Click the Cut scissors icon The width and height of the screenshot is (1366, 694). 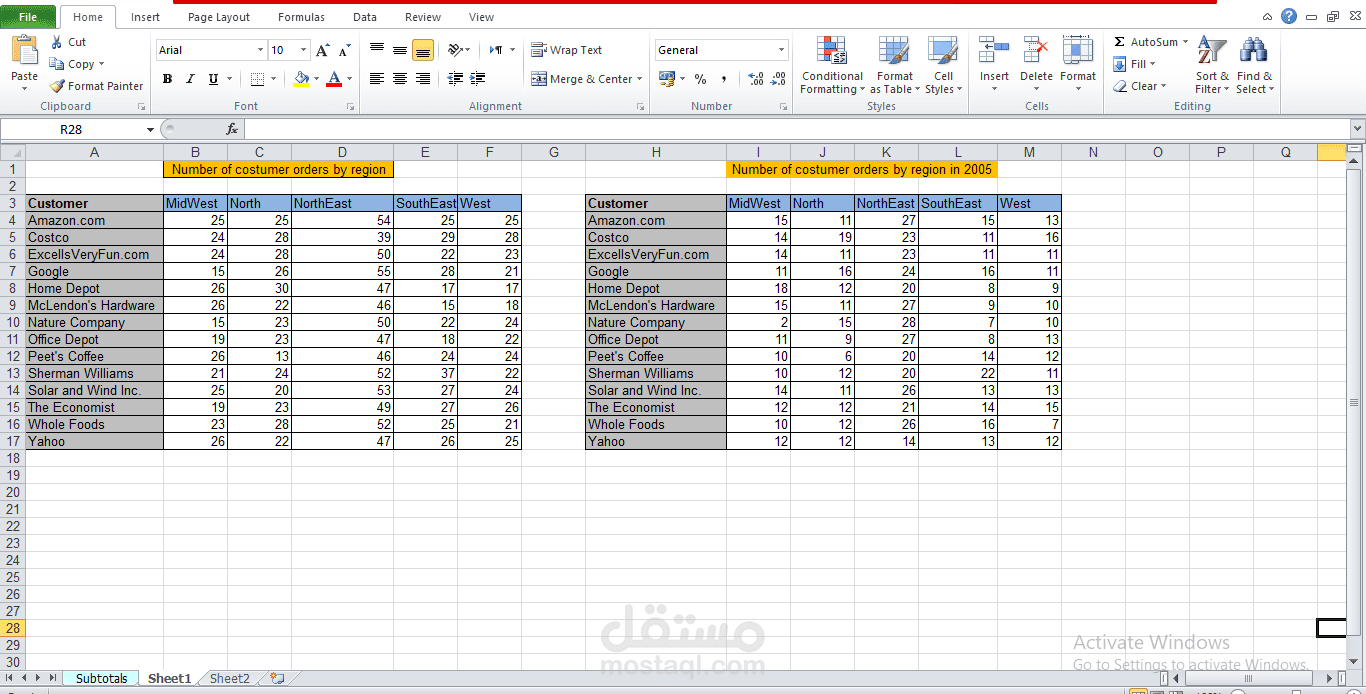56,42
